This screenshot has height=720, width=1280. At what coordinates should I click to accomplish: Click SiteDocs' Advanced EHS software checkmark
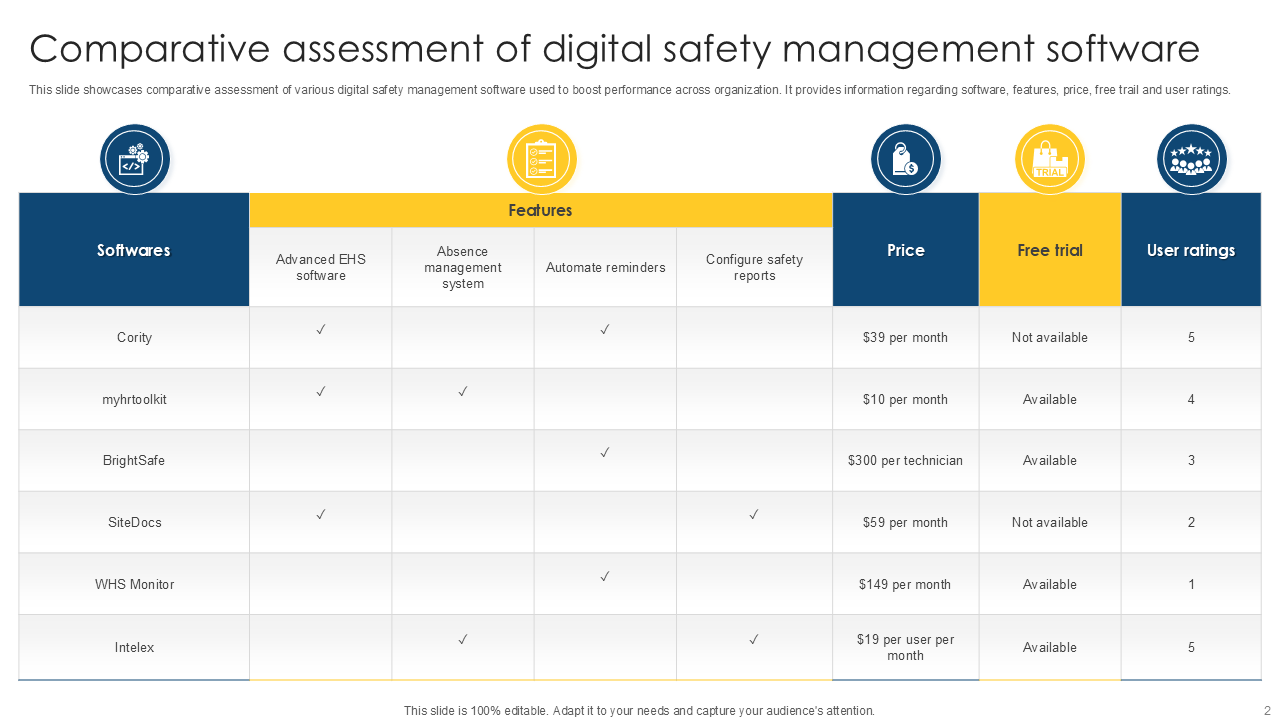coord(321,514)
